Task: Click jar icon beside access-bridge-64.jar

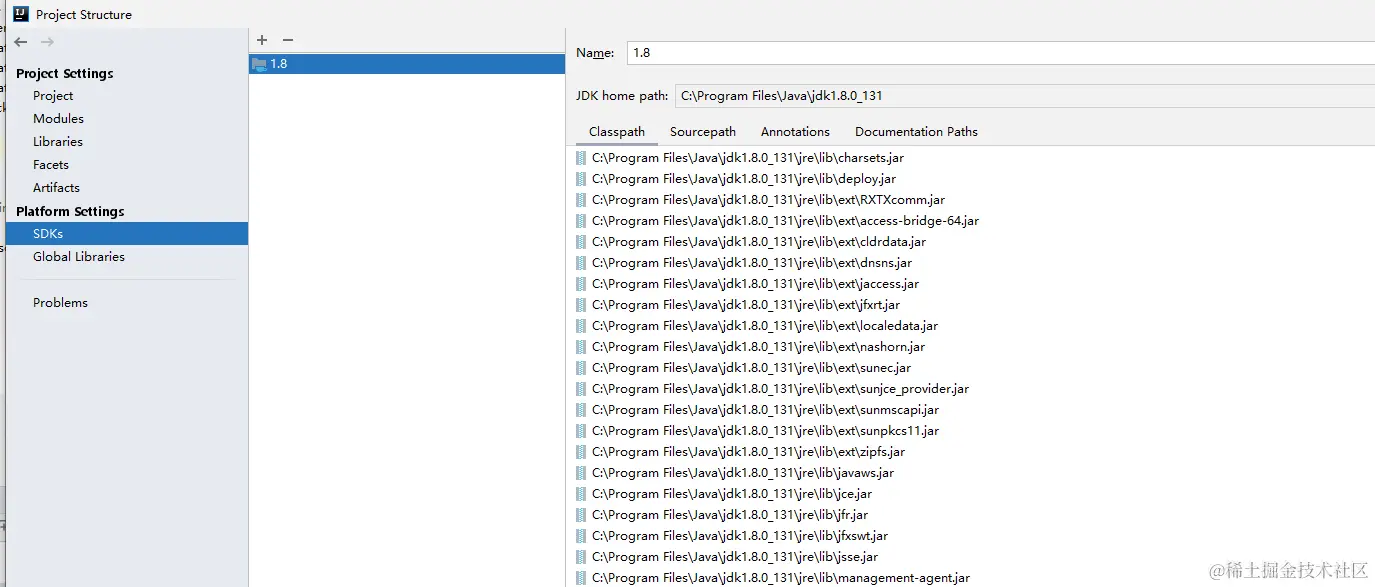Action: (581, 221)
